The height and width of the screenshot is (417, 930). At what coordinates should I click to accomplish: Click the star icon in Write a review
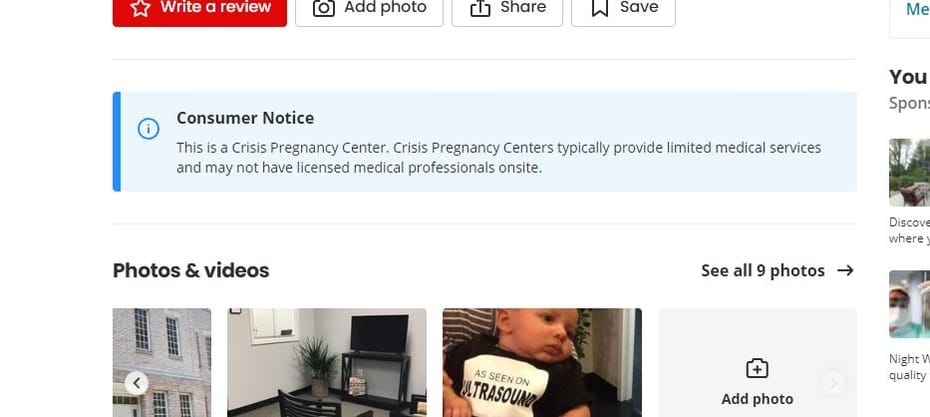(x=140, y=7)
